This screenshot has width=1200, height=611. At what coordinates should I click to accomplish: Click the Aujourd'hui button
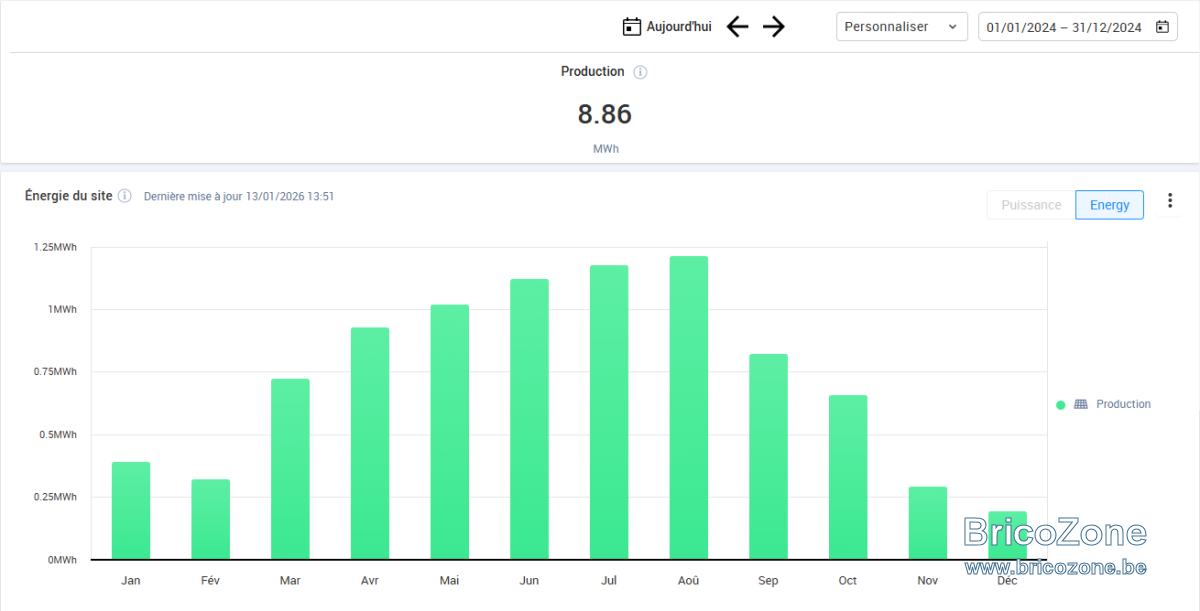(x=667, y=27)
